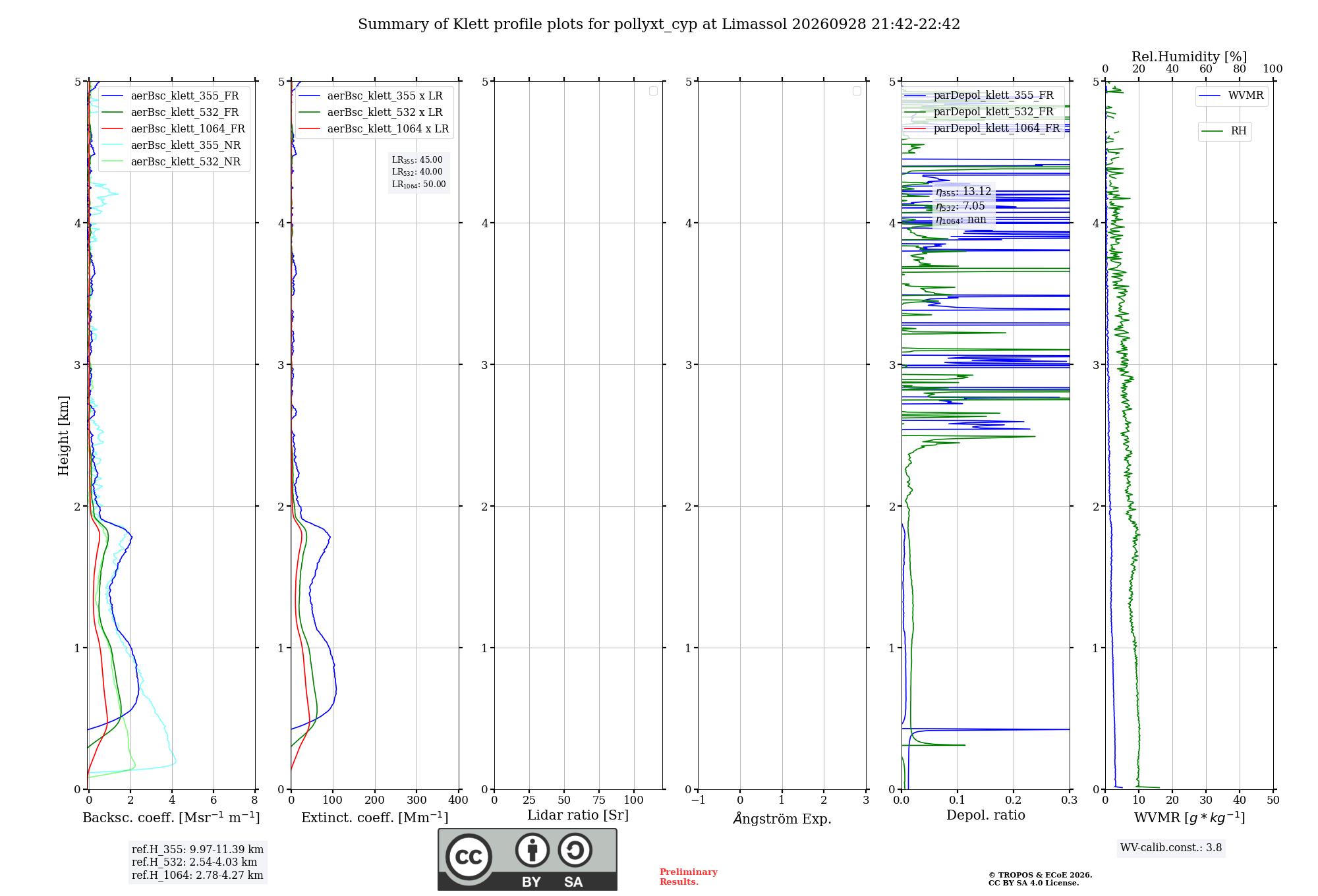
Task: Click the Extinct. coeff. axis label
Action: pos(375,818)
